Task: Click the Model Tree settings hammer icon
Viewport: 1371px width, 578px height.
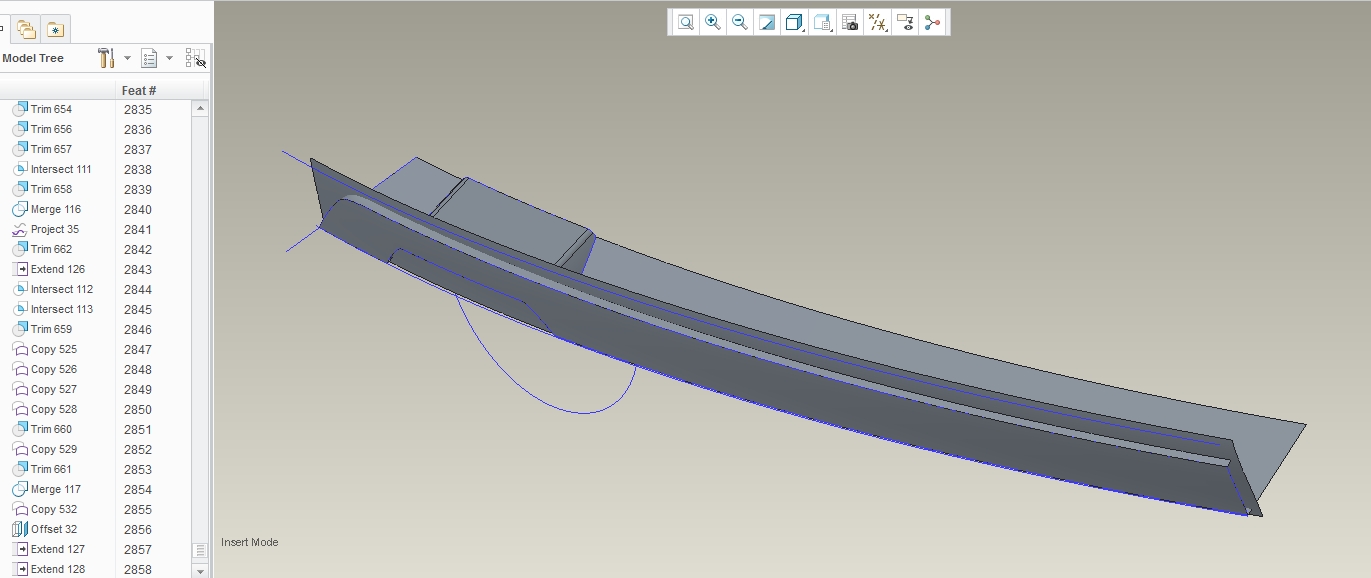Action: pyautogui.click(x=106, y=58)
